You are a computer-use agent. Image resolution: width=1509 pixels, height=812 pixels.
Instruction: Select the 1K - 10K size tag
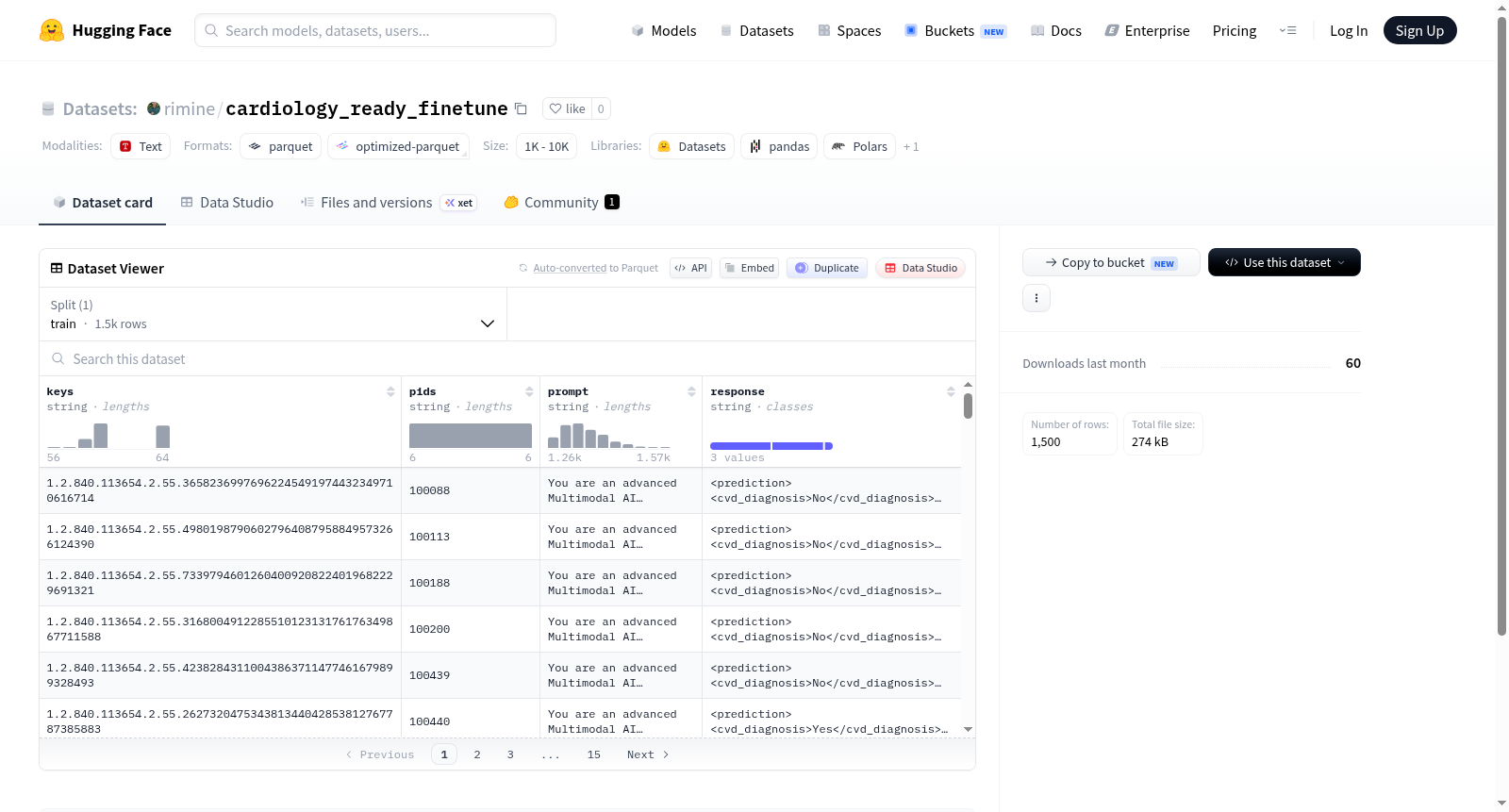point(546,146)
